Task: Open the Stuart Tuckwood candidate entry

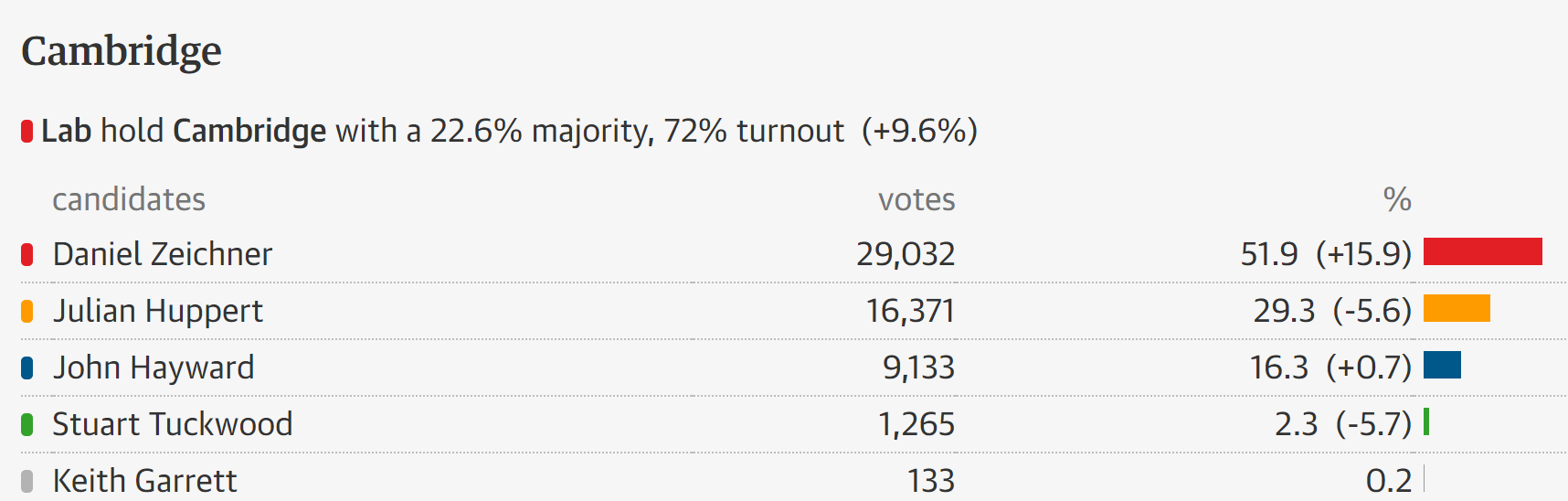Action: (x=173, y=424)
